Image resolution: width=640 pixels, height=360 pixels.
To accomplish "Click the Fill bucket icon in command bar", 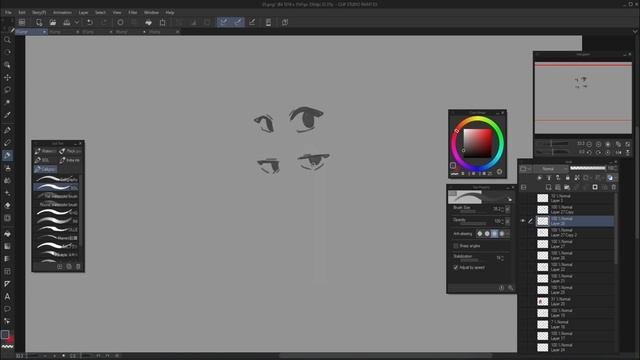I will (149, 22).
